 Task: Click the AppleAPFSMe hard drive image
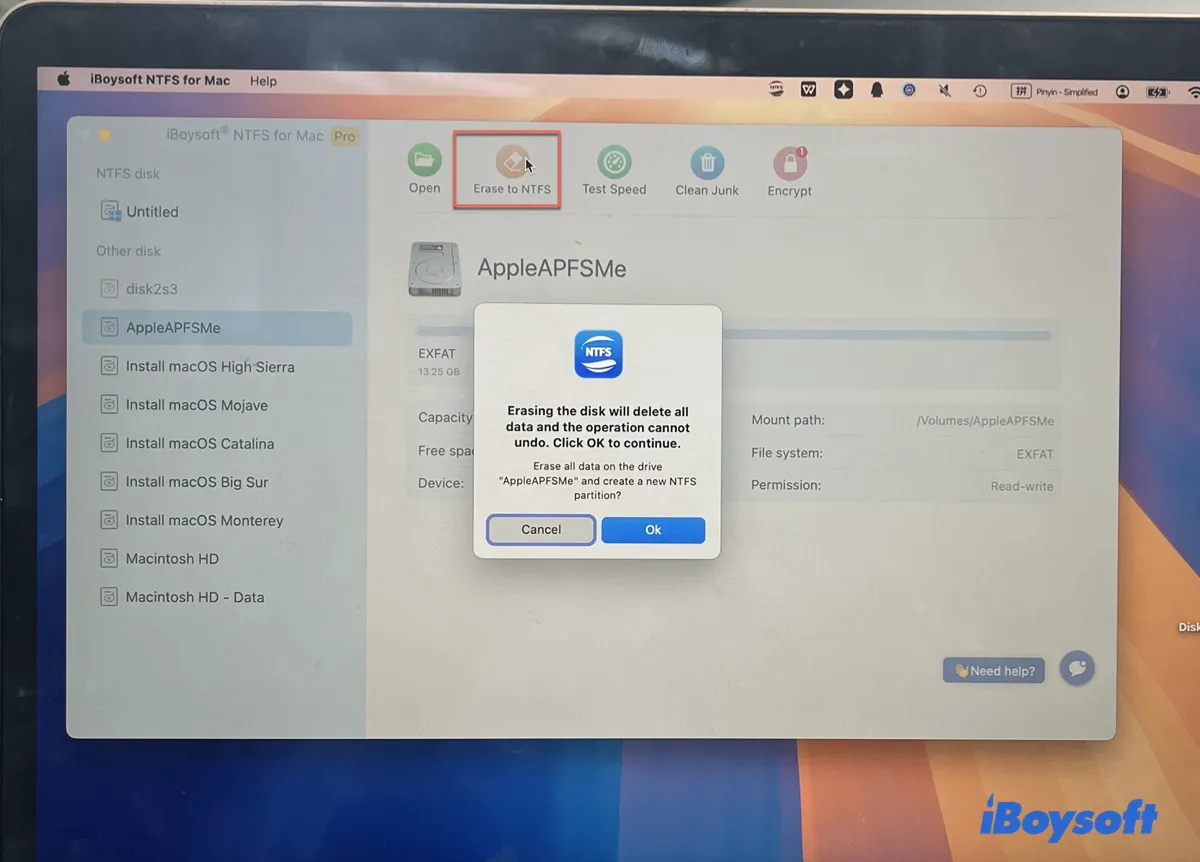434,268
